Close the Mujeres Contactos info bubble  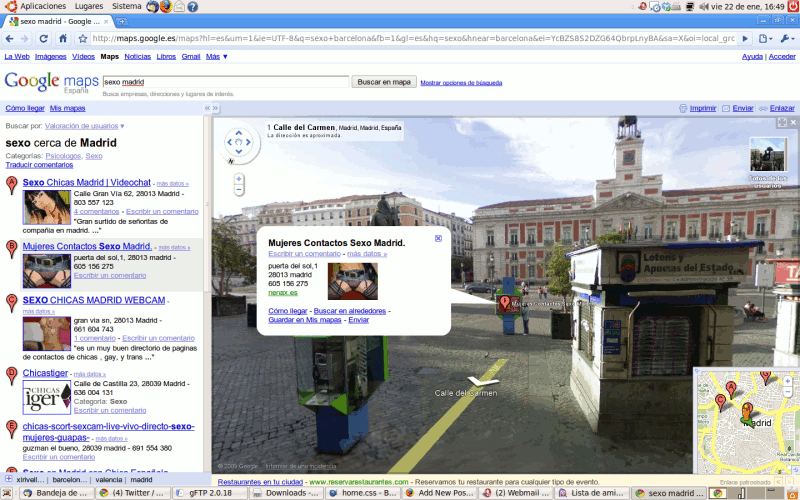(438, 239)
